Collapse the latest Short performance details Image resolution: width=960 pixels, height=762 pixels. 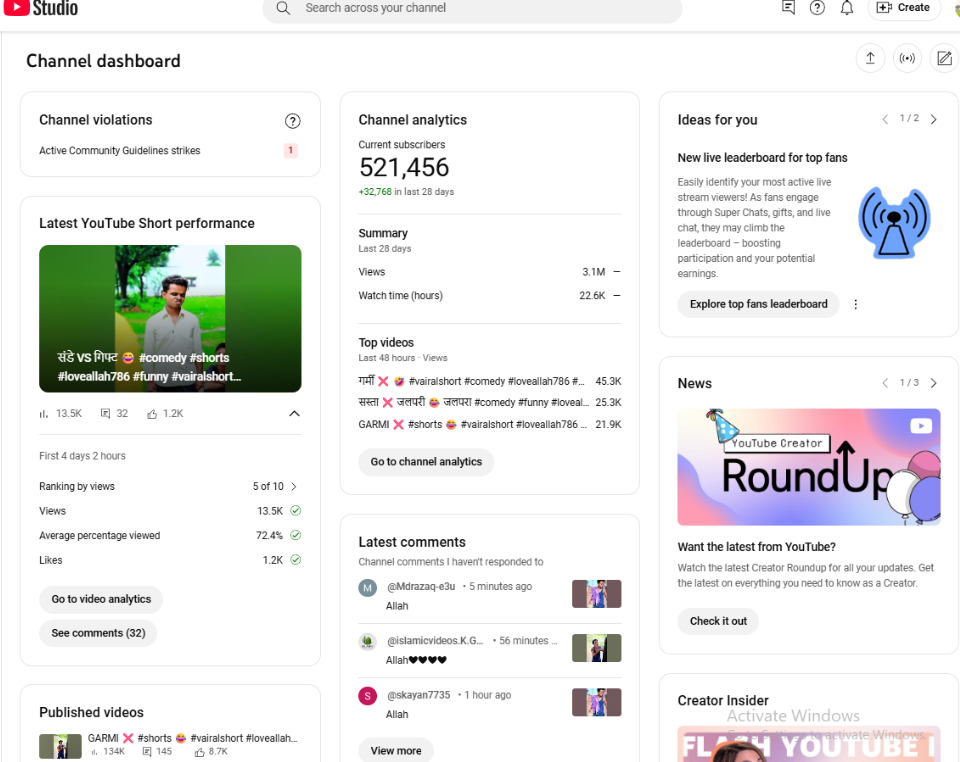tap(294, 413)
